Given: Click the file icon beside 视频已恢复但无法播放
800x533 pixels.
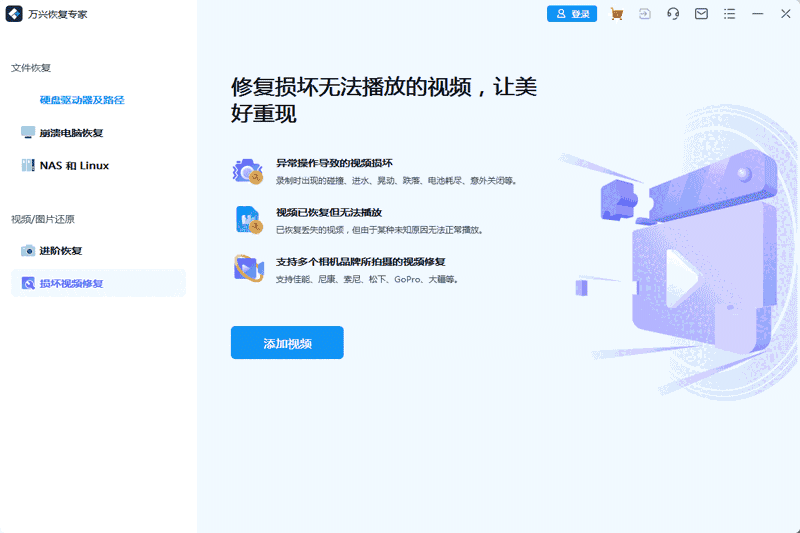Looking at the screenshot, I should tap(248, 220).
